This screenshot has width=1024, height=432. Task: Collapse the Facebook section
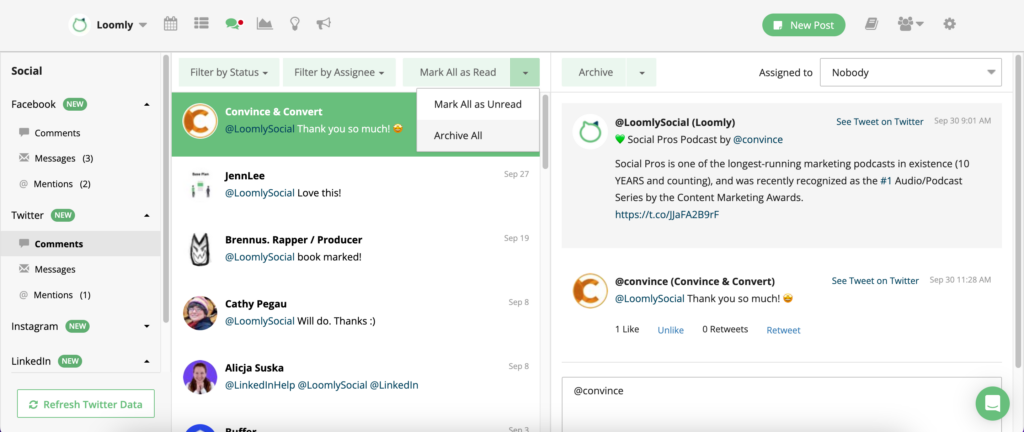click(x=147, y=104)
